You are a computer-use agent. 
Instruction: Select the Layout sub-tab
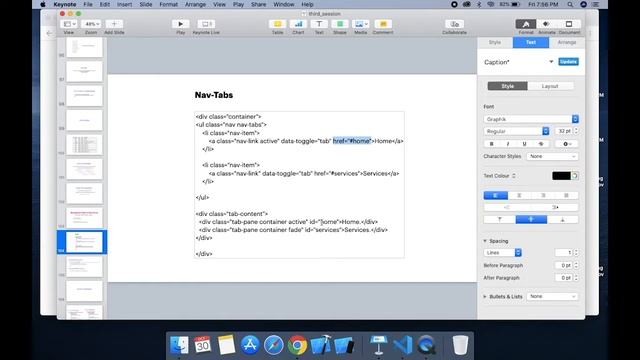click(550, 86)
